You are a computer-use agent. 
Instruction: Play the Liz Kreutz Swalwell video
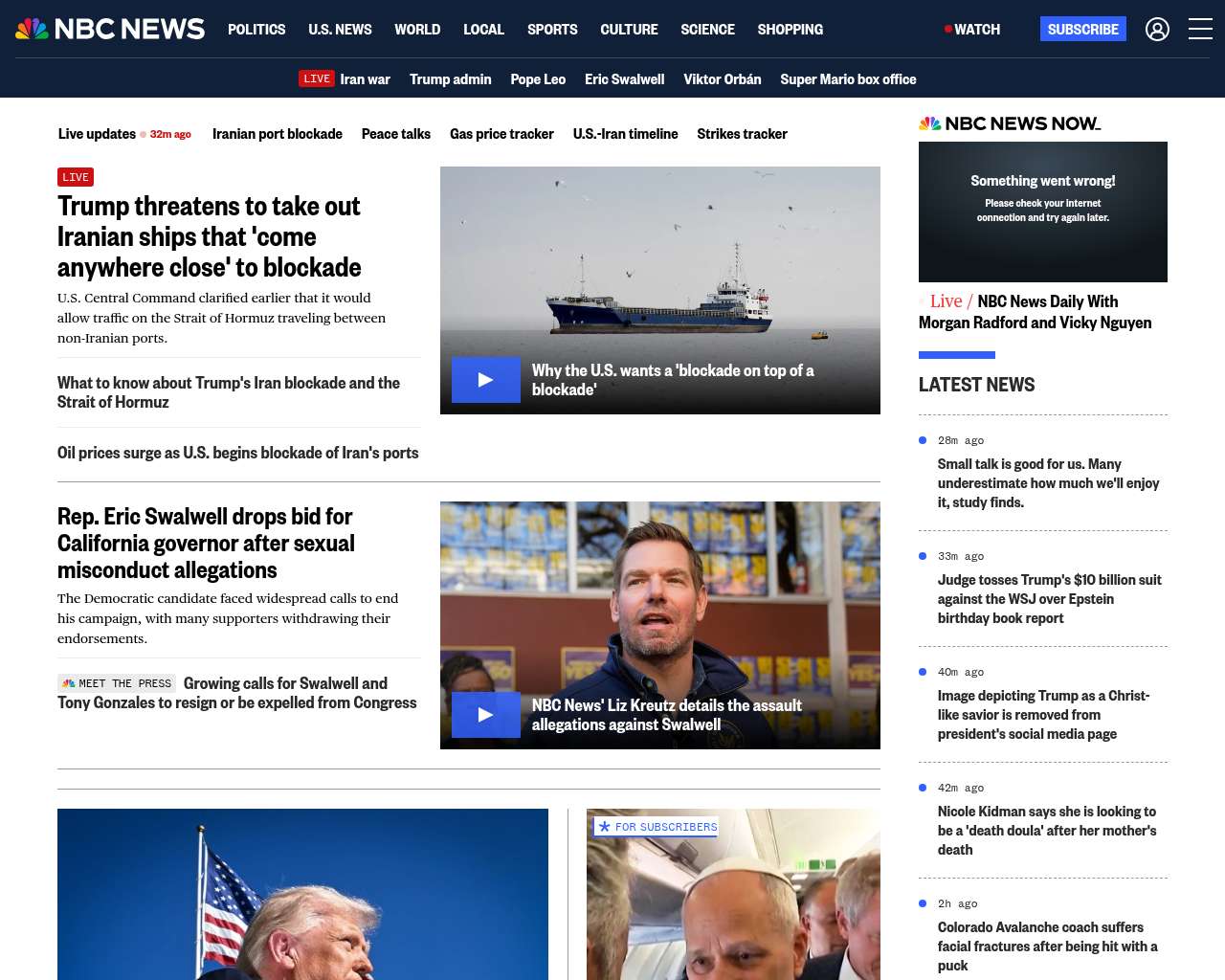486,715
